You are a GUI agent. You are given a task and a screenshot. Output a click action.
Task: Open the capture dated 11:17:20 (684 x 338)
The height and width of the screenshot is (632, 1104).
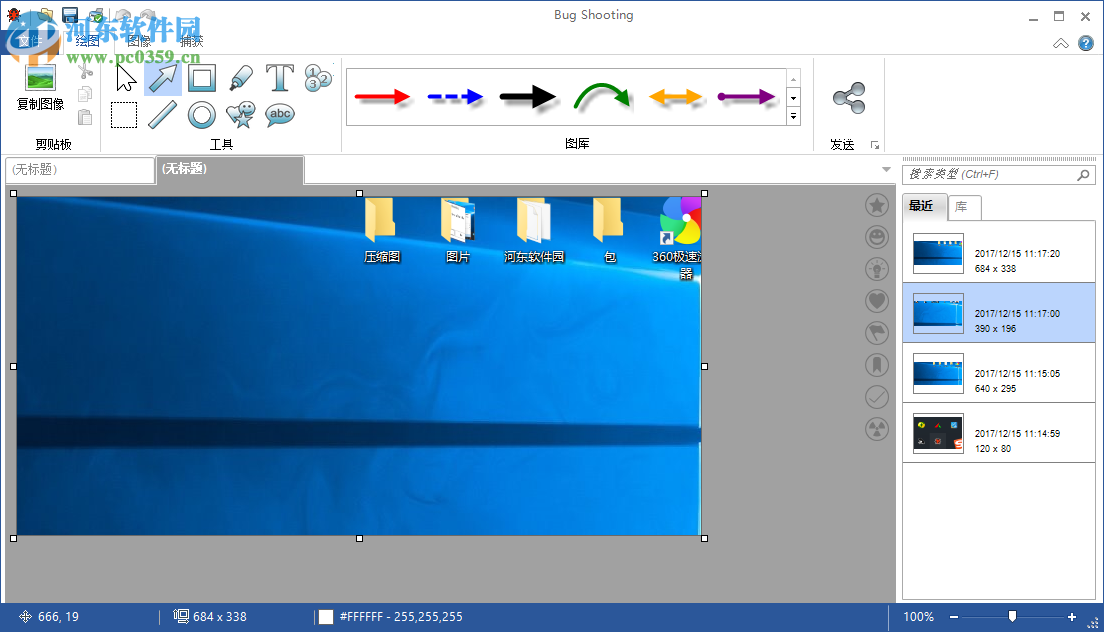pyautogui.click(x=999, y=253)
